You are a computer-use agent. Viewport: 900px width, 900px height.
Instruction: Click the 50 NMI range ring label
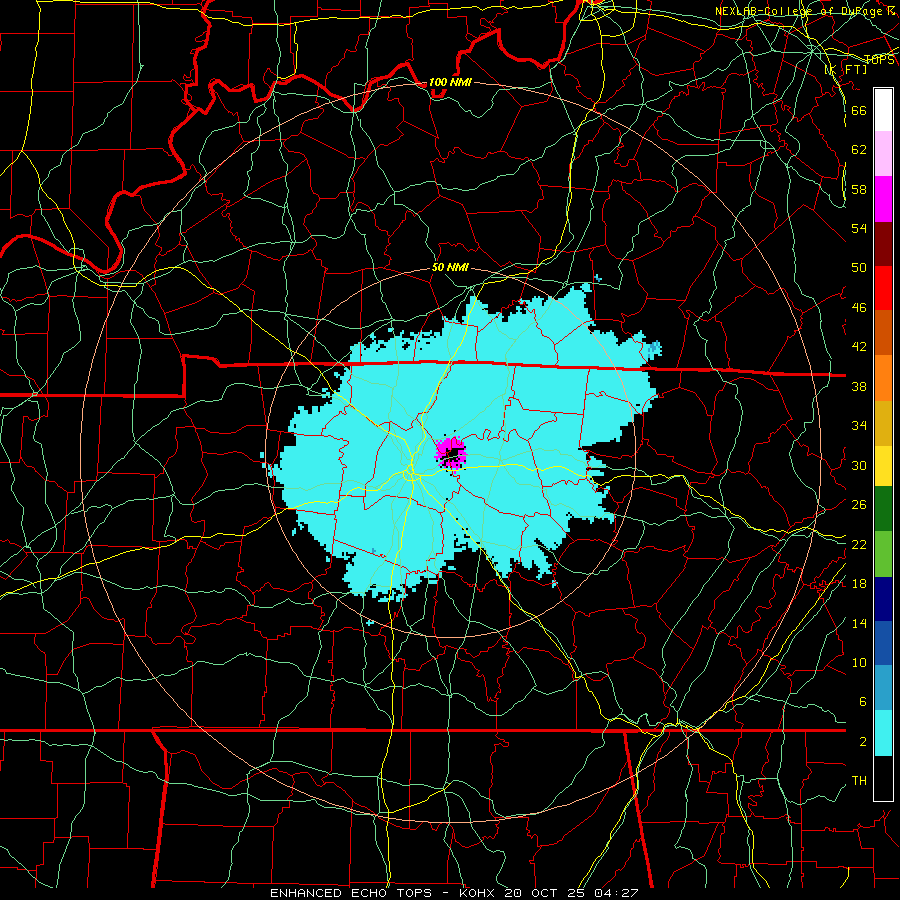450,267
